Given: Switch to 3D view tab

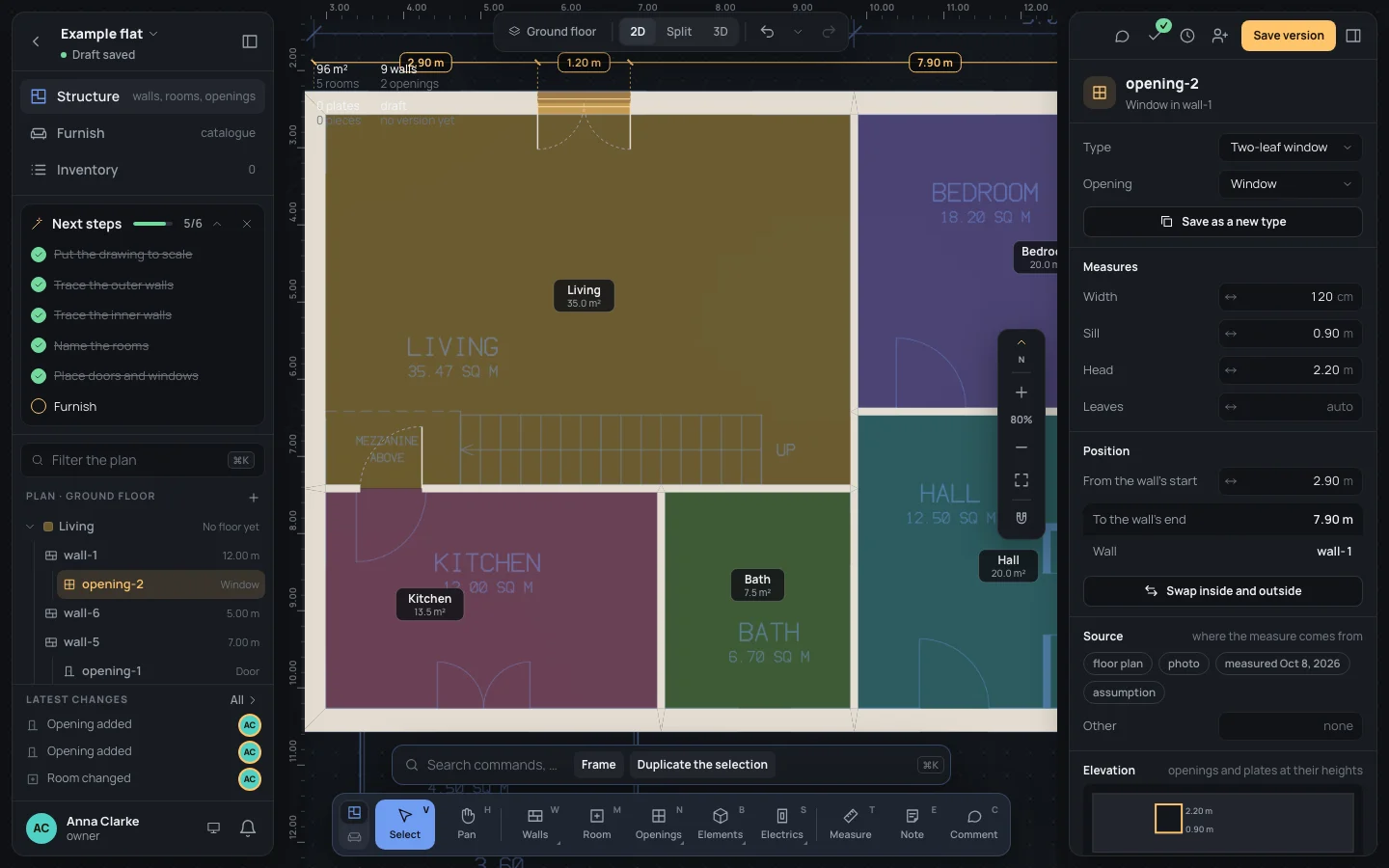Looking at the screenshot, I should 721,32.
